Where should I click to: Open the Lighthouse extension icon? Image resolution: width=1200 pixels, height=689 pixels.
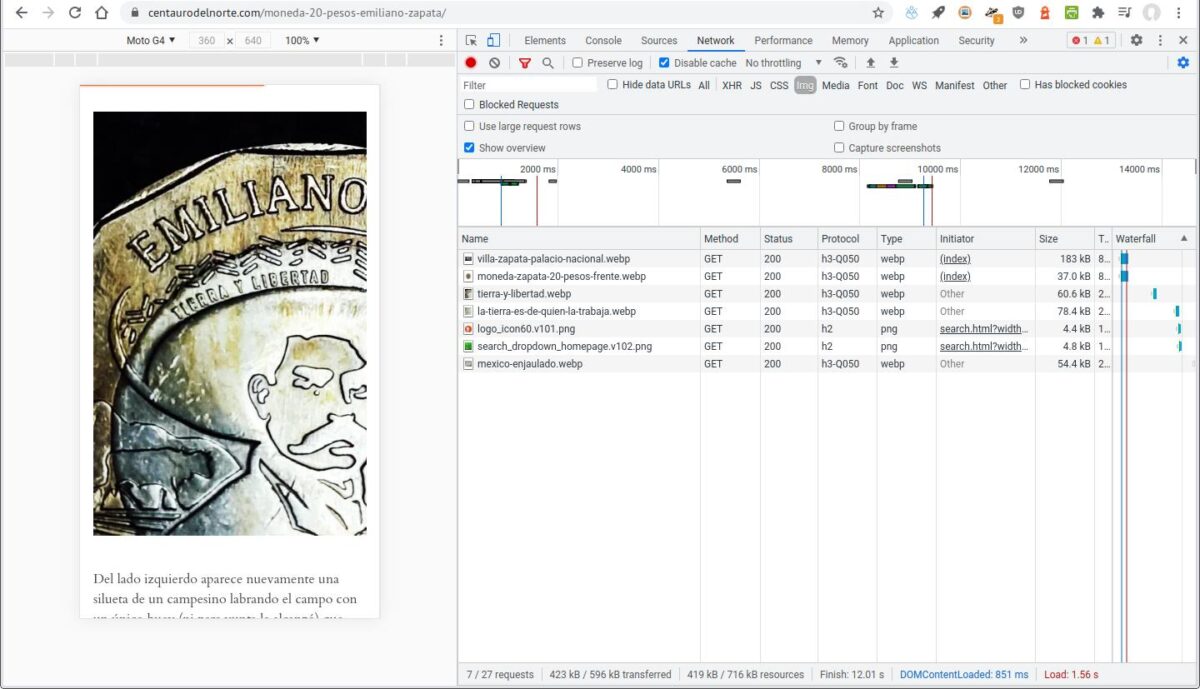(1045, 13)
